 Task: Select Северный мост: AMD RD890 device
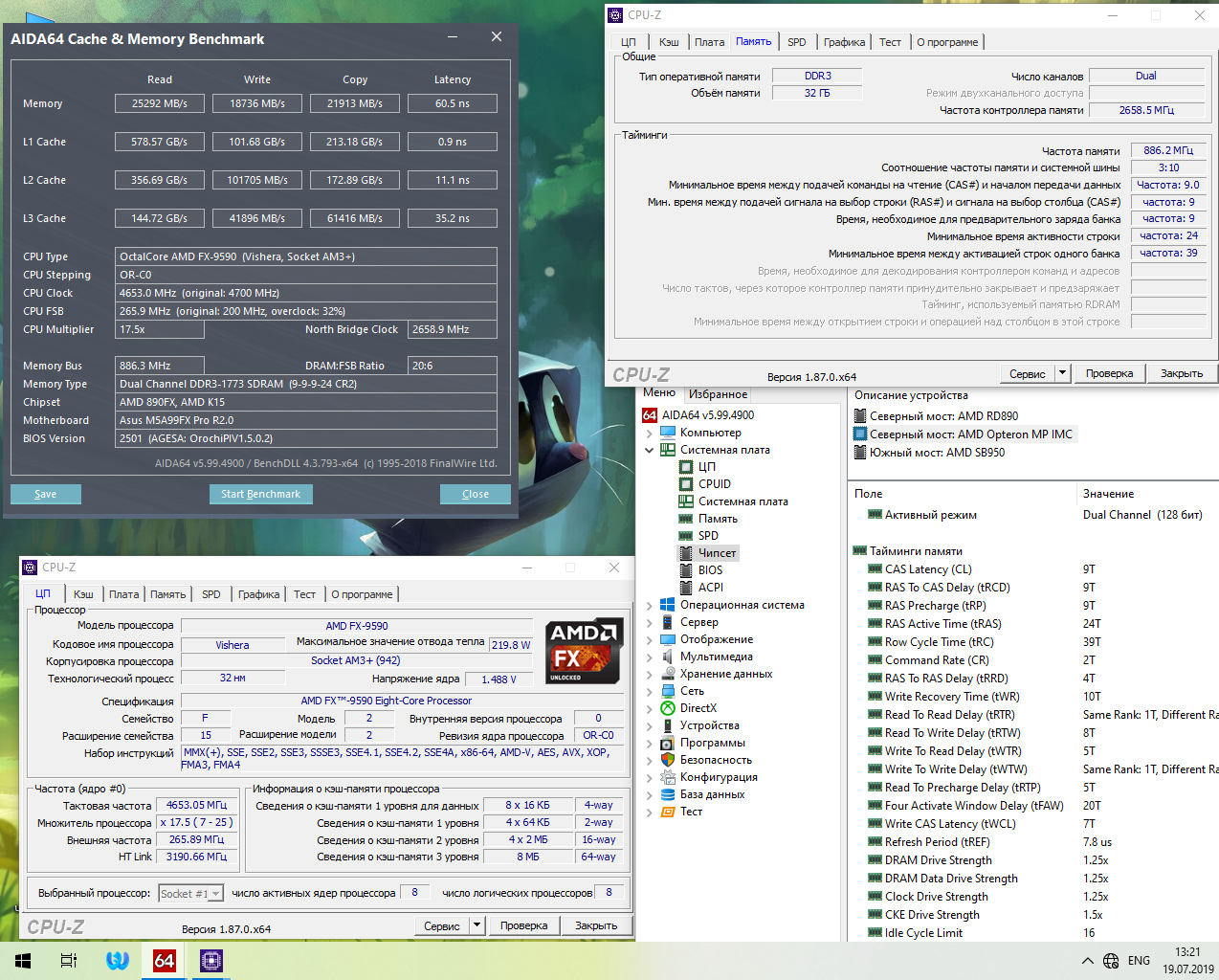coord(943,416)
